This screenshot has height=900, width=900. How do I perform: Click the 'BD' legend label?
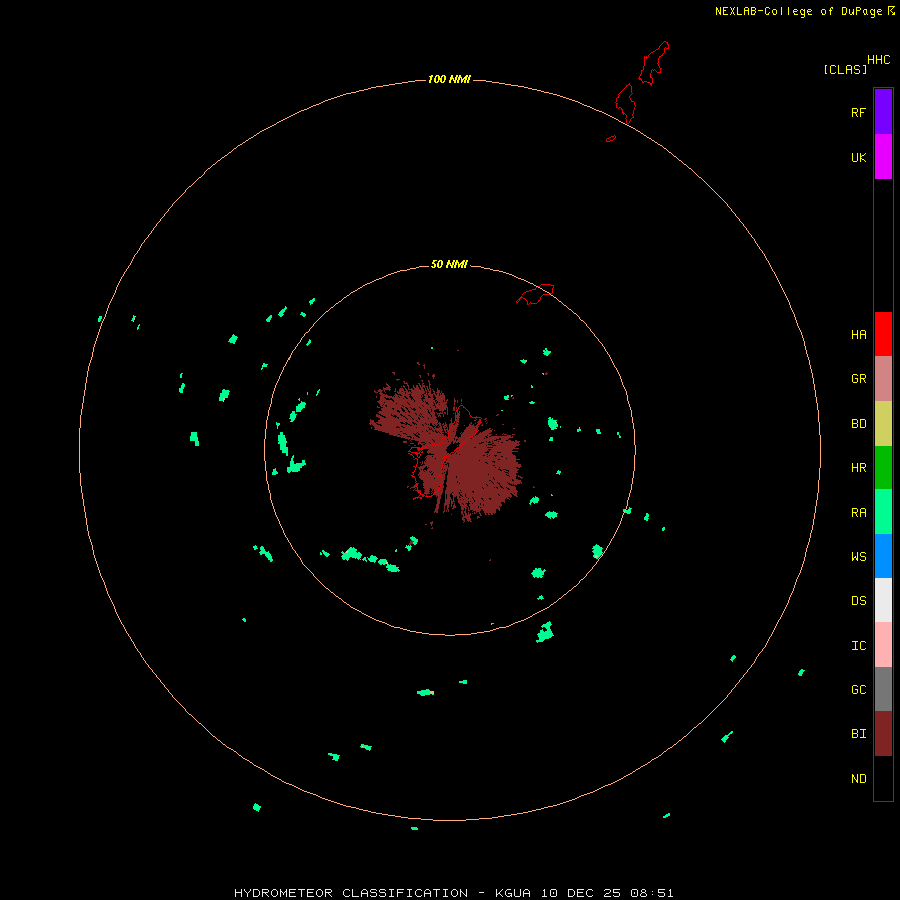click(858, 424)
